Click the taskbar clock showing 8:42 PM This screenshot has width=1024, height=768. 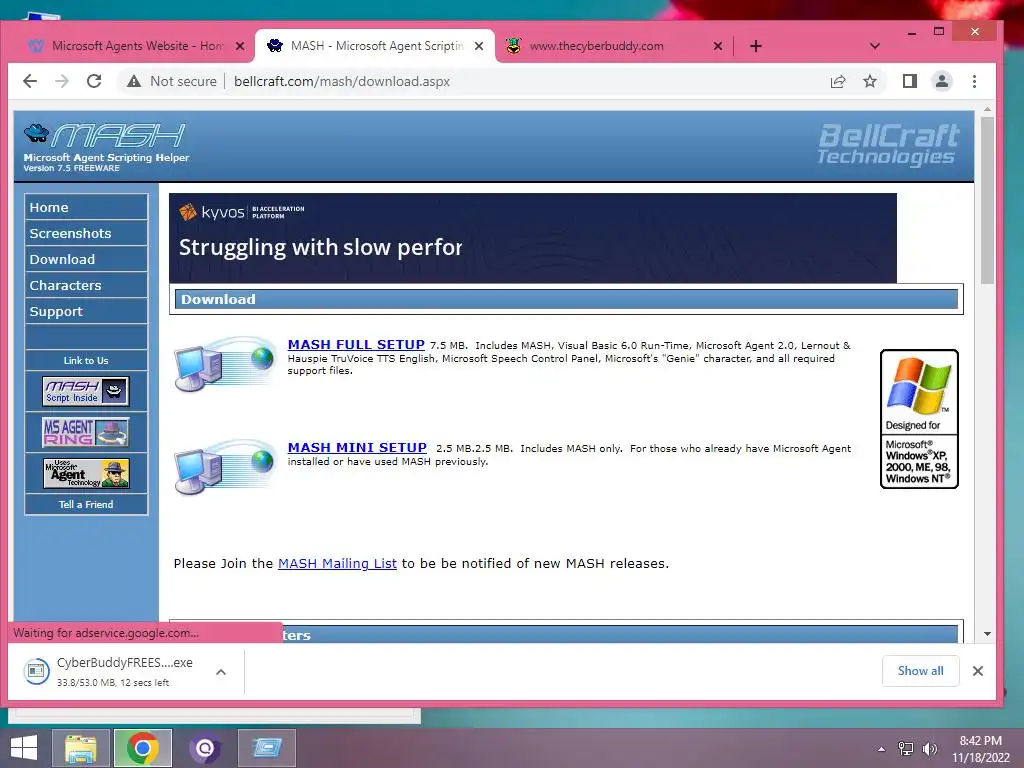[980, 748]
